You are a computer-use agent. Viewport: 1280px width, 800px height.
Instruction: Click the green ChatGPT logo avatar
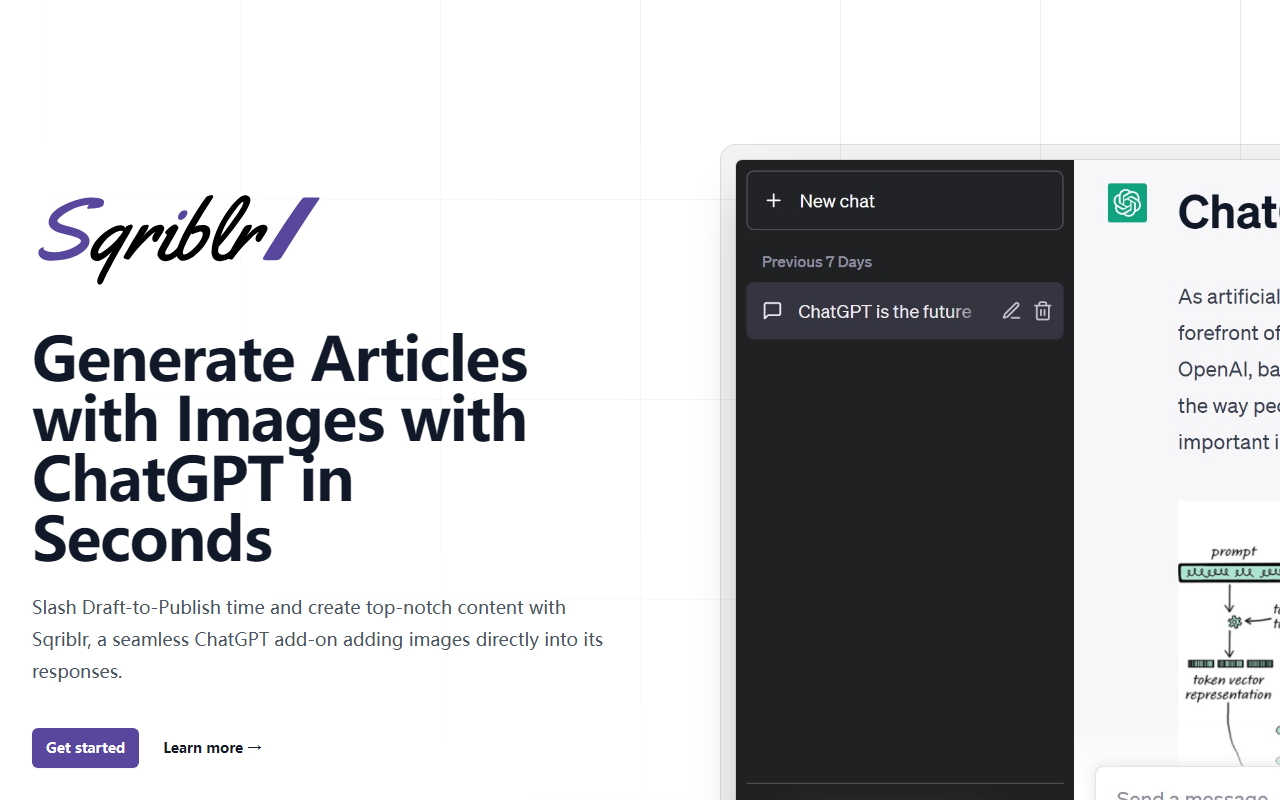1127,203
